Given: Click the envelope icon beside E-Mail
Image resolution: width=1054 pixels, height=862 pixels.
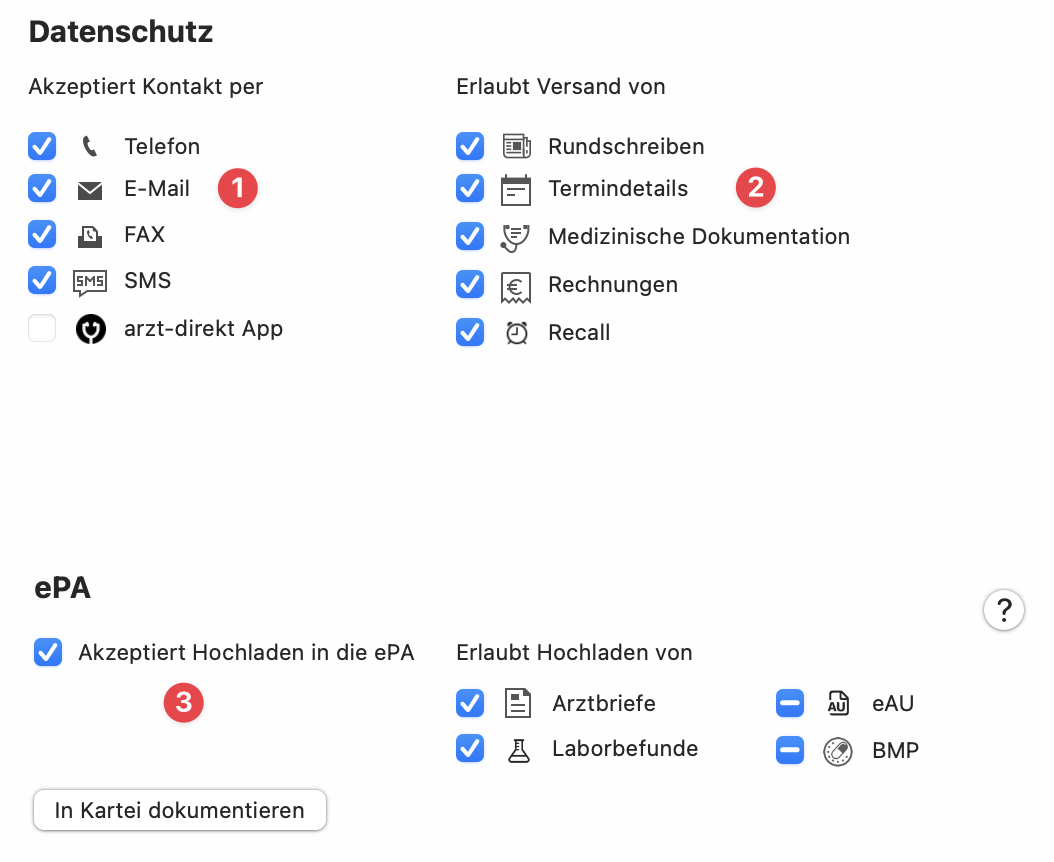Looking at the screenshot, I should tap(90, 188).
